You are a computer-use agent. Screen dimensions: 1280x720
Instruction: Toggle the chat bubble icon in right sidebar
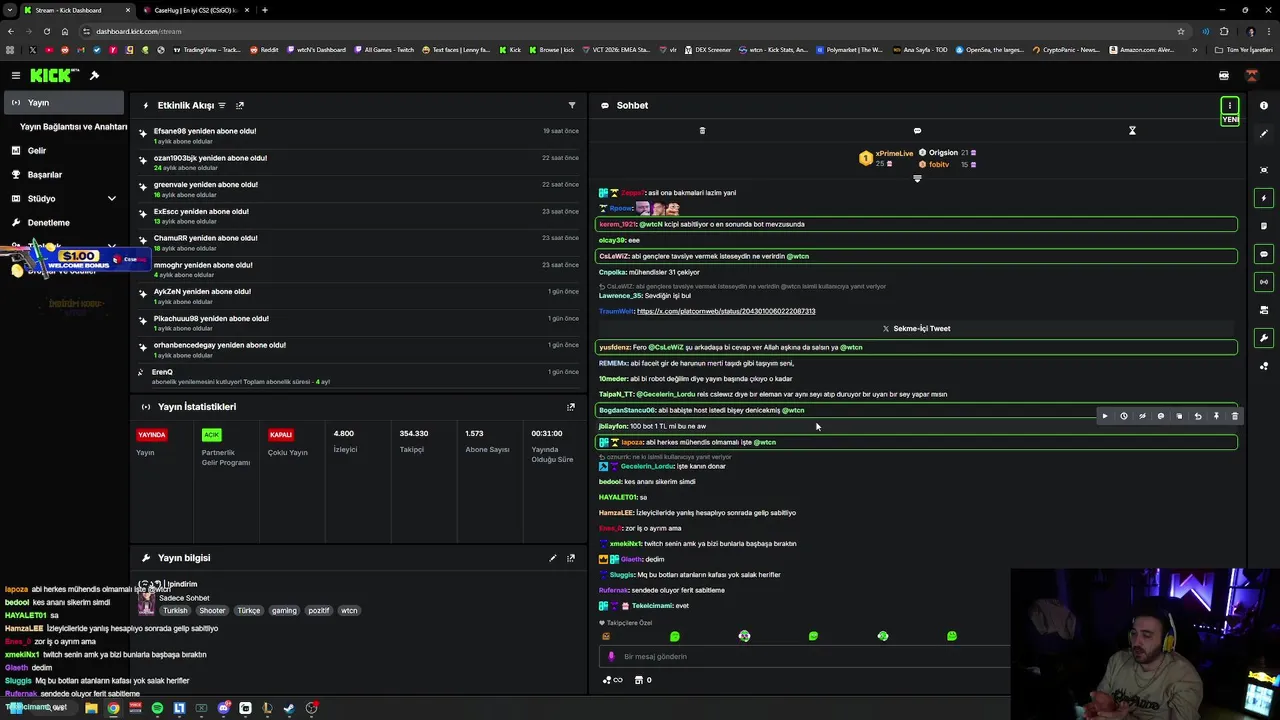(1264, 254)
